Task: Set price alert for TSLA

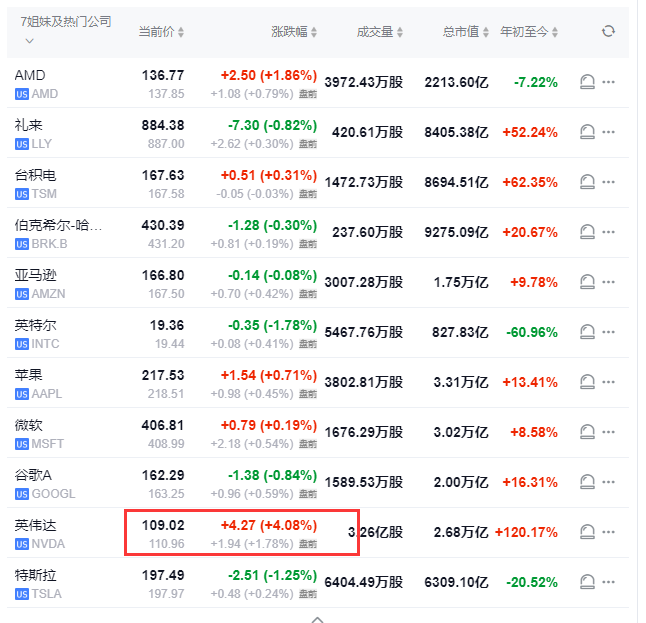Action: 587,582
